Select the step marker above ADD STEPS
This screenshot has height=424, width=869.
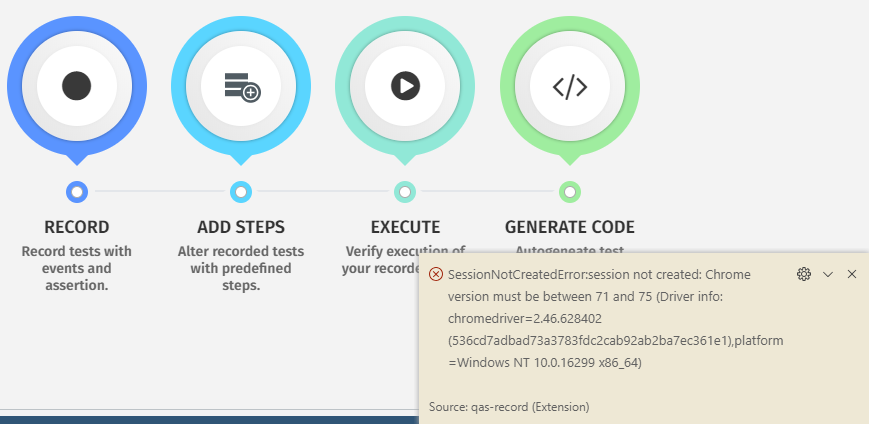241,191
